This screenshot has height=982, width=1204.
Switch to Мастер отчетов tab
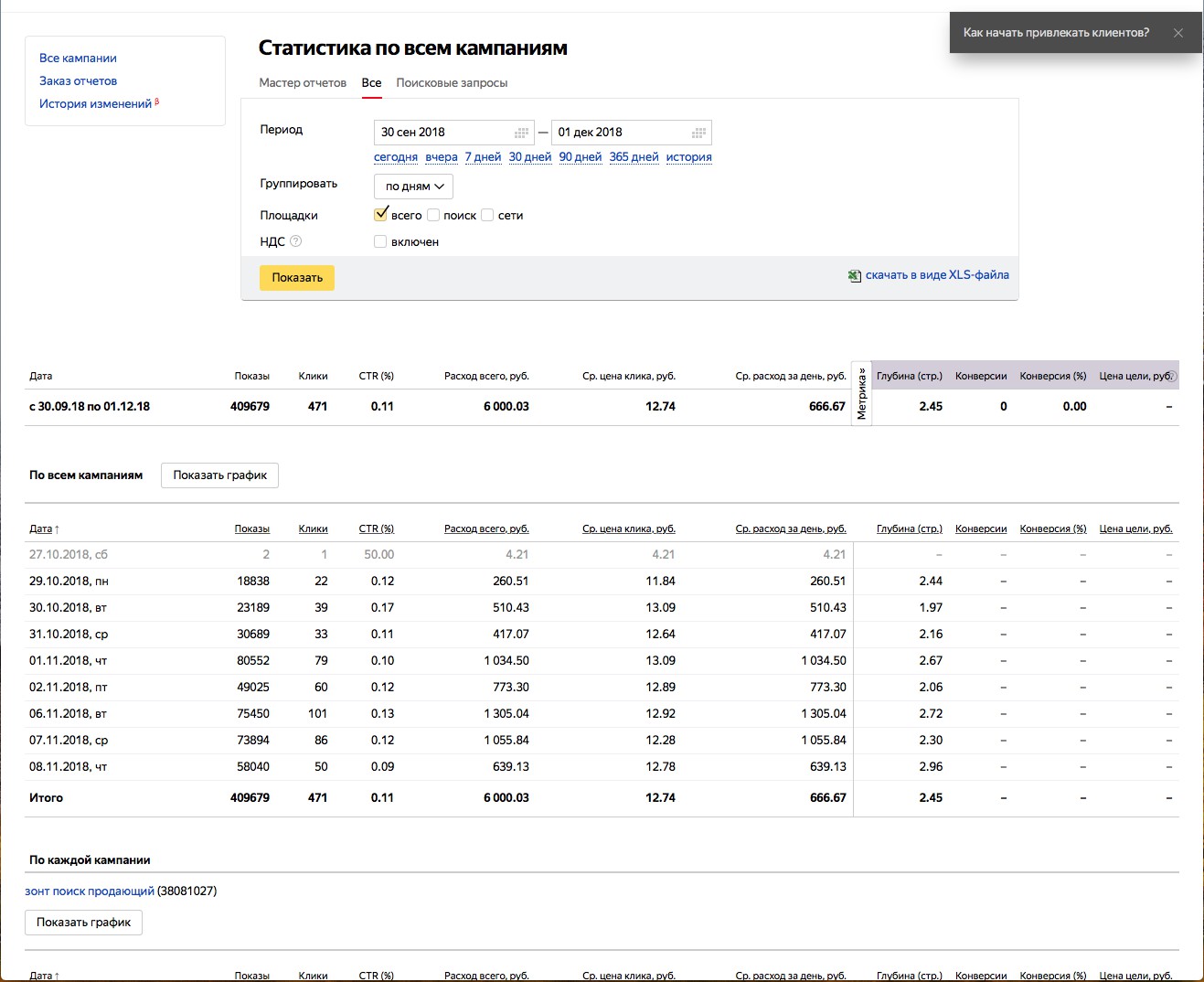click(x=303, y=83)
